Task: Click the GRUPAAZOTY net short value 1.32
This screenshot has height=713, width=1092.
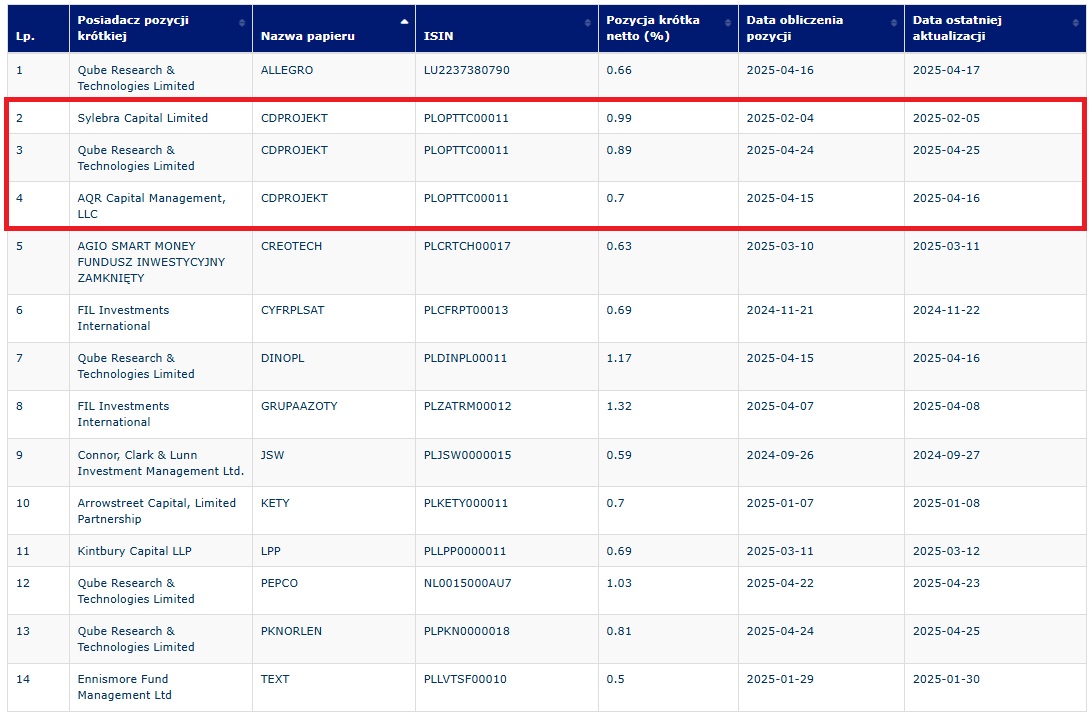Action: [619, 406]
